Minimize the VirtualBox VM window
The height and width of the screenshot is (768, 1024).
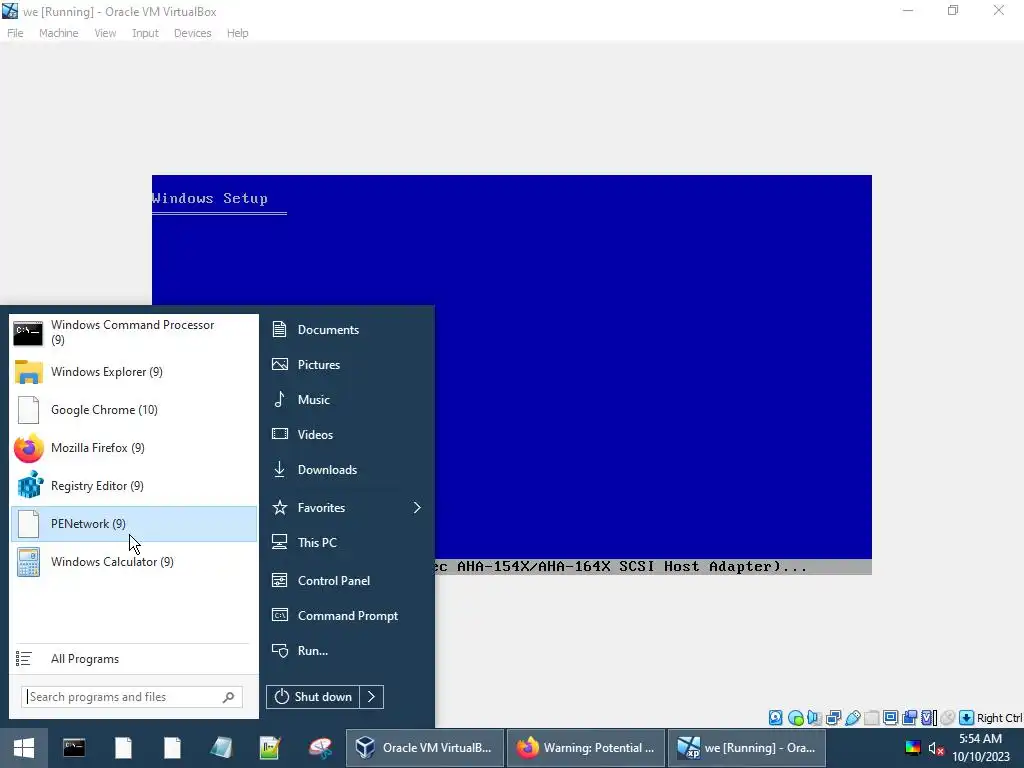tap(908, 10)
